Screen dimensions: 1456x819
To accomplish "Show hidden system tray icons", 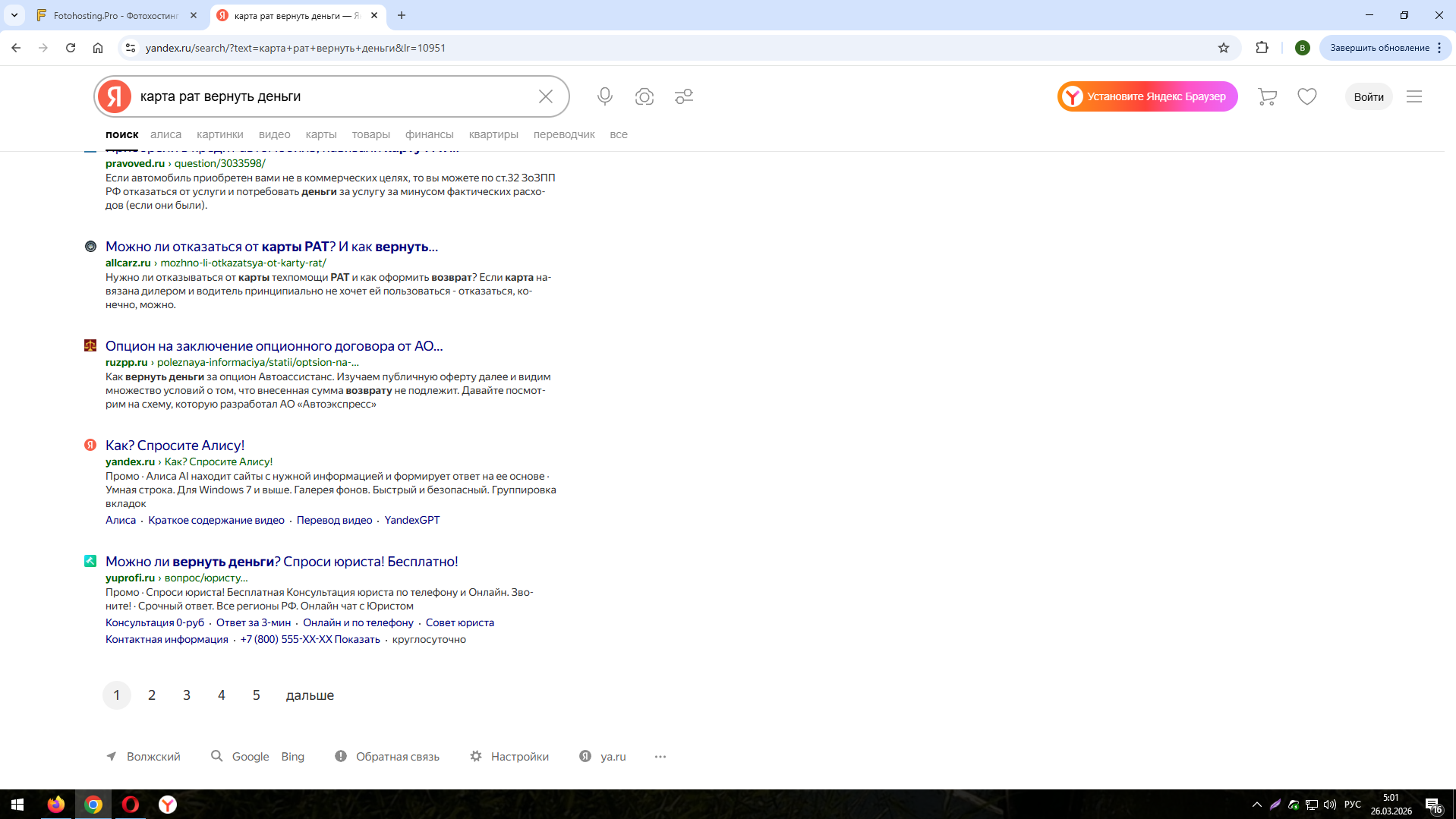I will tap(1257, 805).
